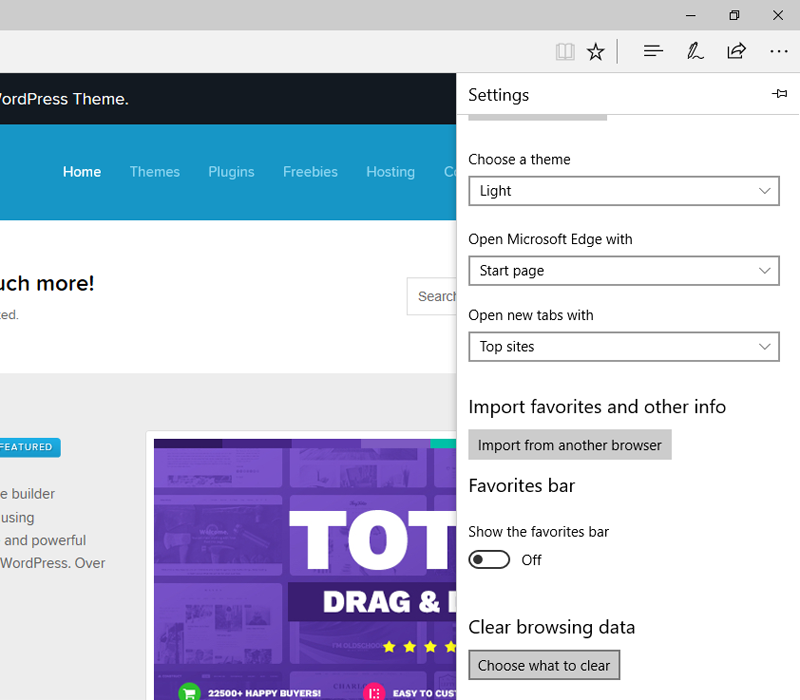
Task: Click the Settings pane heading
Action: point(498,95)
